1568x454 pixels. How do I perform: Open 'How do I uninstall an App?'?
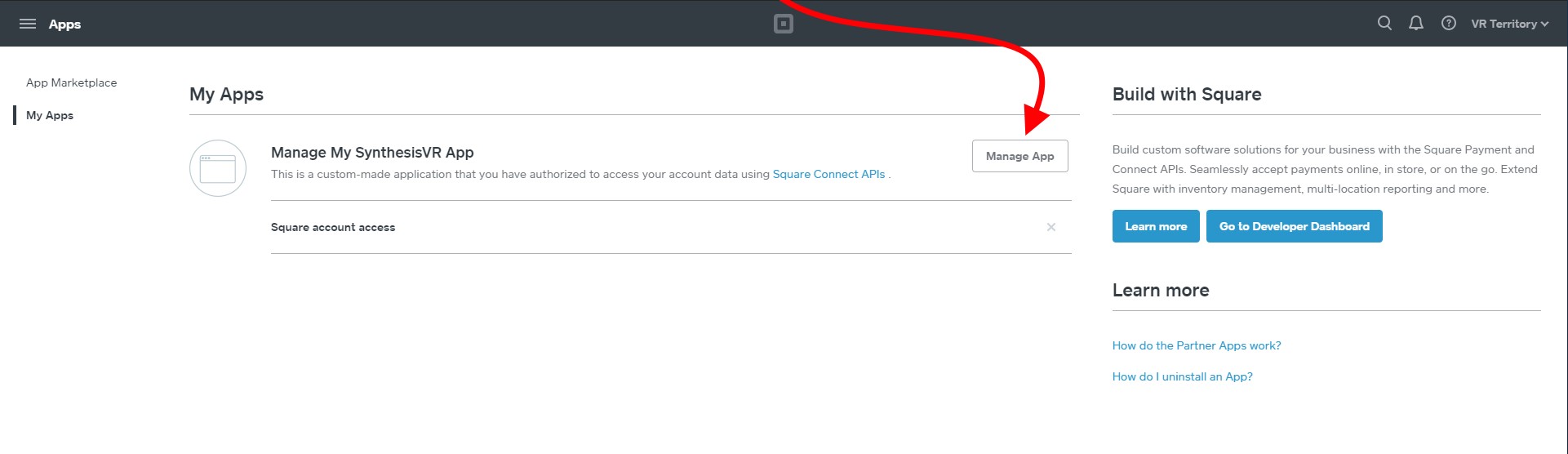(1182, 376)
